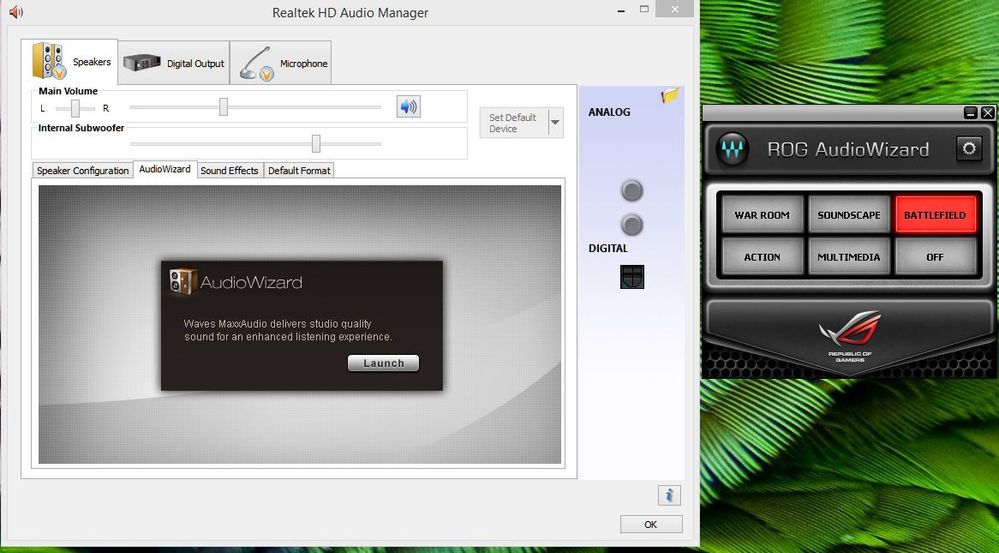Select SOUNDSCAPE mode in ROG AudioWizard
999x553 pixels.
point(849,215)
